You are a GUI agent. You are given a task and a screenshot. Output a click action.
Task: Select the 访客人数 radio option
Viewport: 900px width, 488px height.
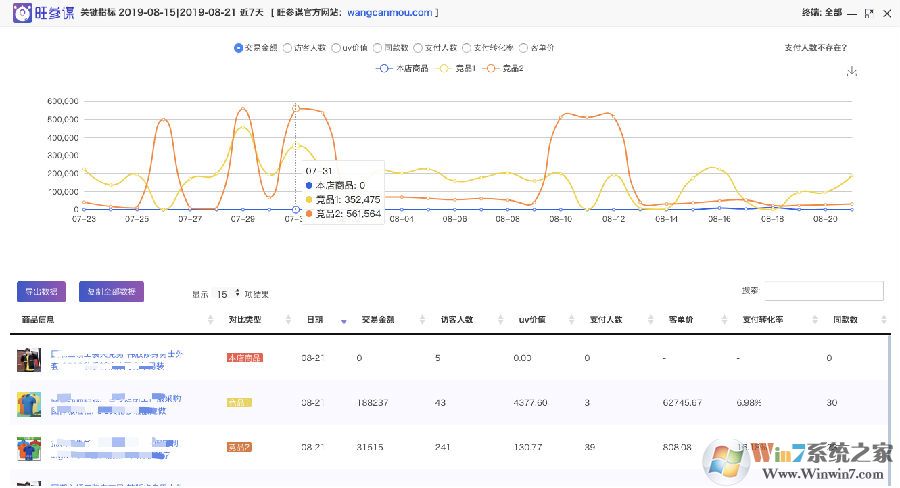[x=287, y=47]
